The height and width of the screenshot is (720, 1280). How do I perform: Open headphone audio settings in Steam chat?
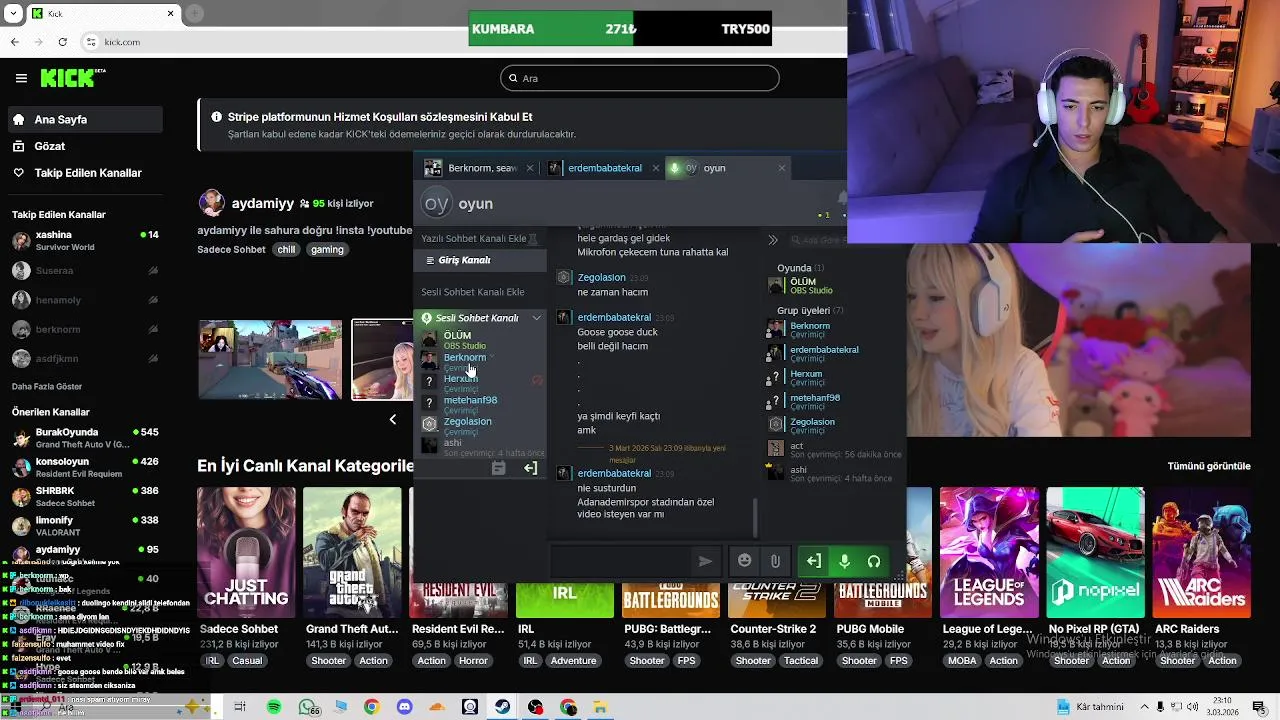click(874, 561)
